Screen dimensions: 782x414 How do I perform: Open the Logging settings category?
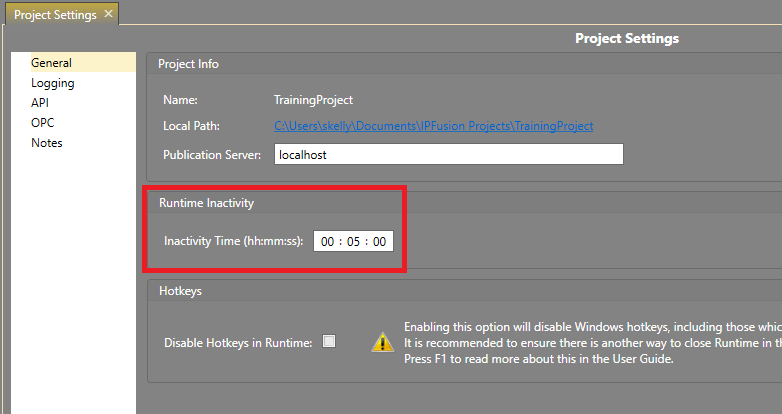(x=52, y=83)
